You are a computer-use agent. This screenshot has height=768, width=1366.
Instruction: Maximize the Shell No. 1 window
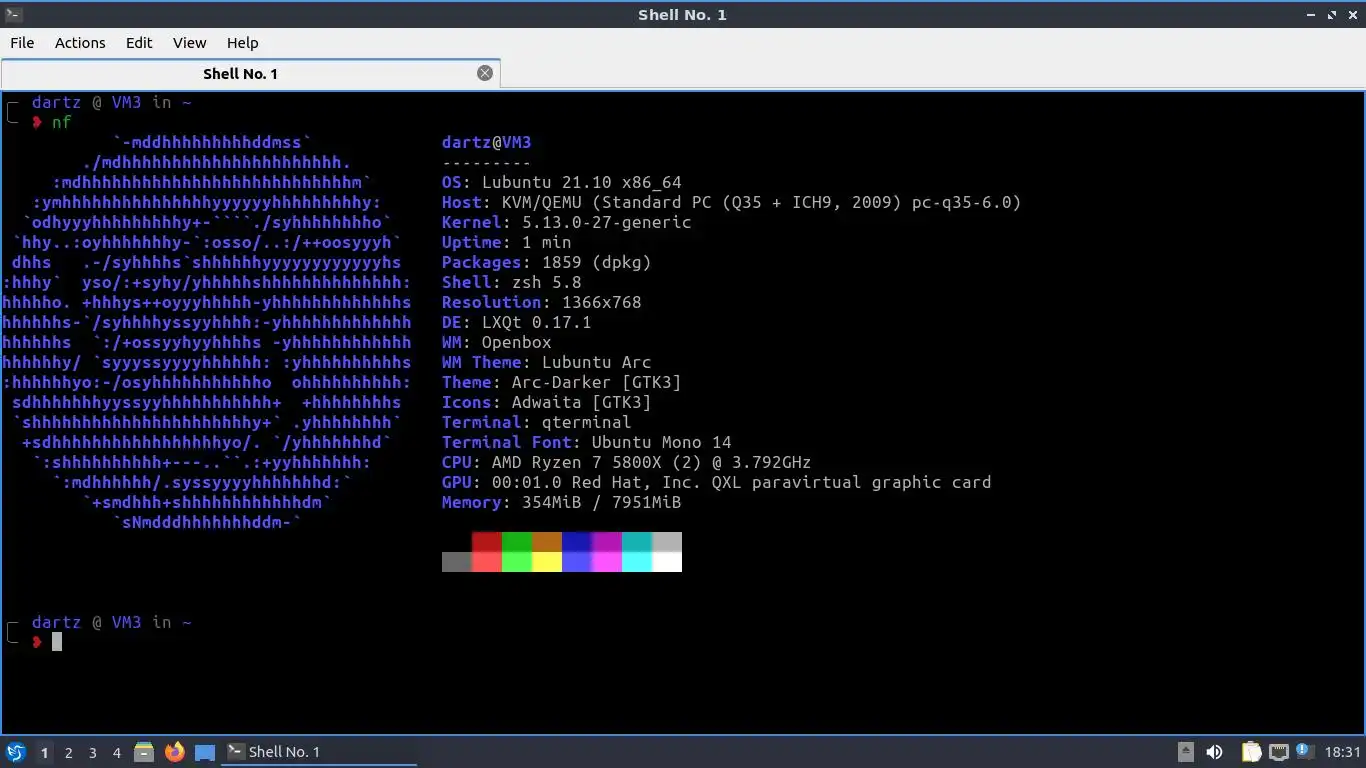click(x=1332, y=15)
